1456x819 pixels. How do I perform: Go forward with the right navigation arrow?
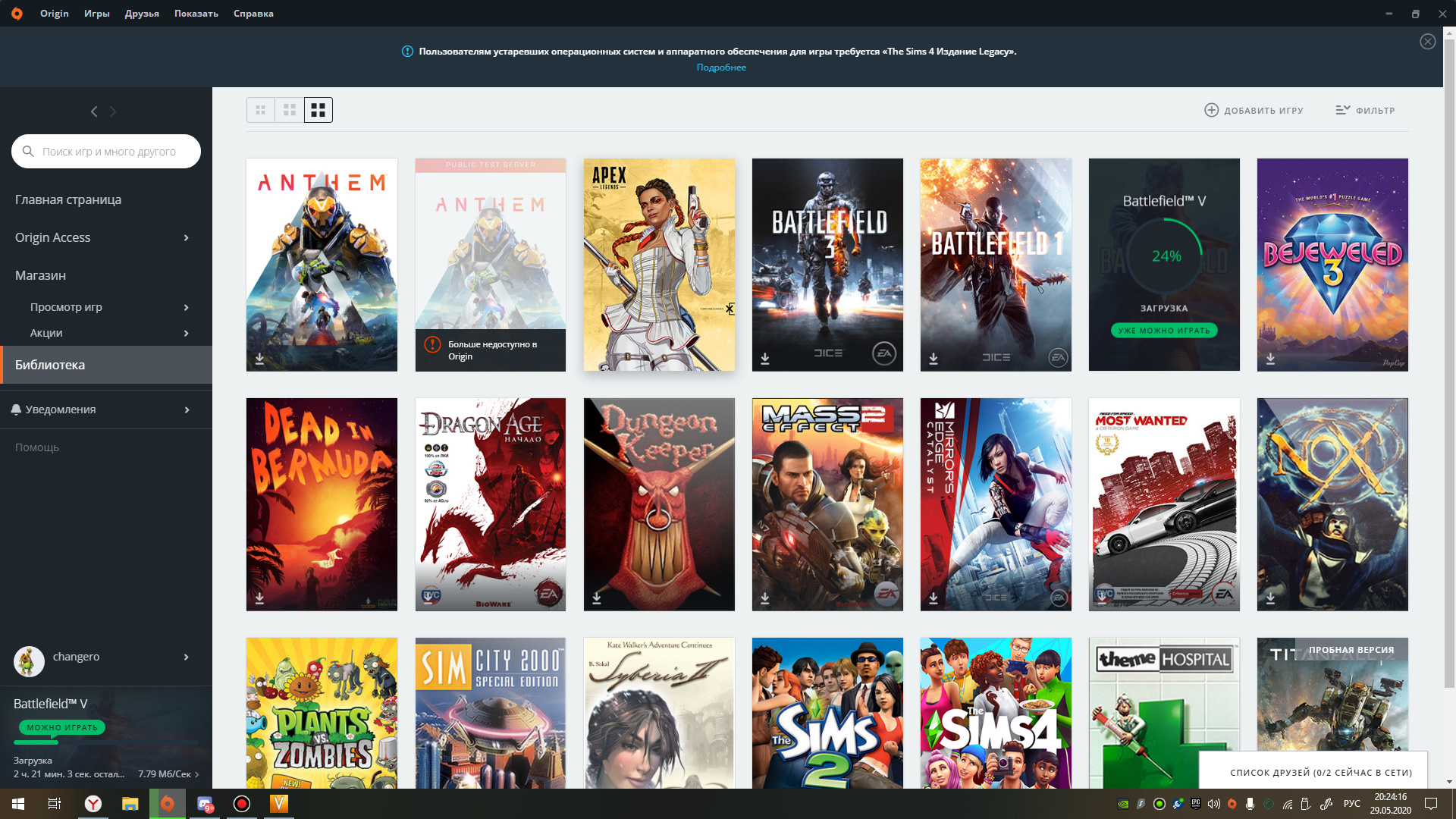113,111
